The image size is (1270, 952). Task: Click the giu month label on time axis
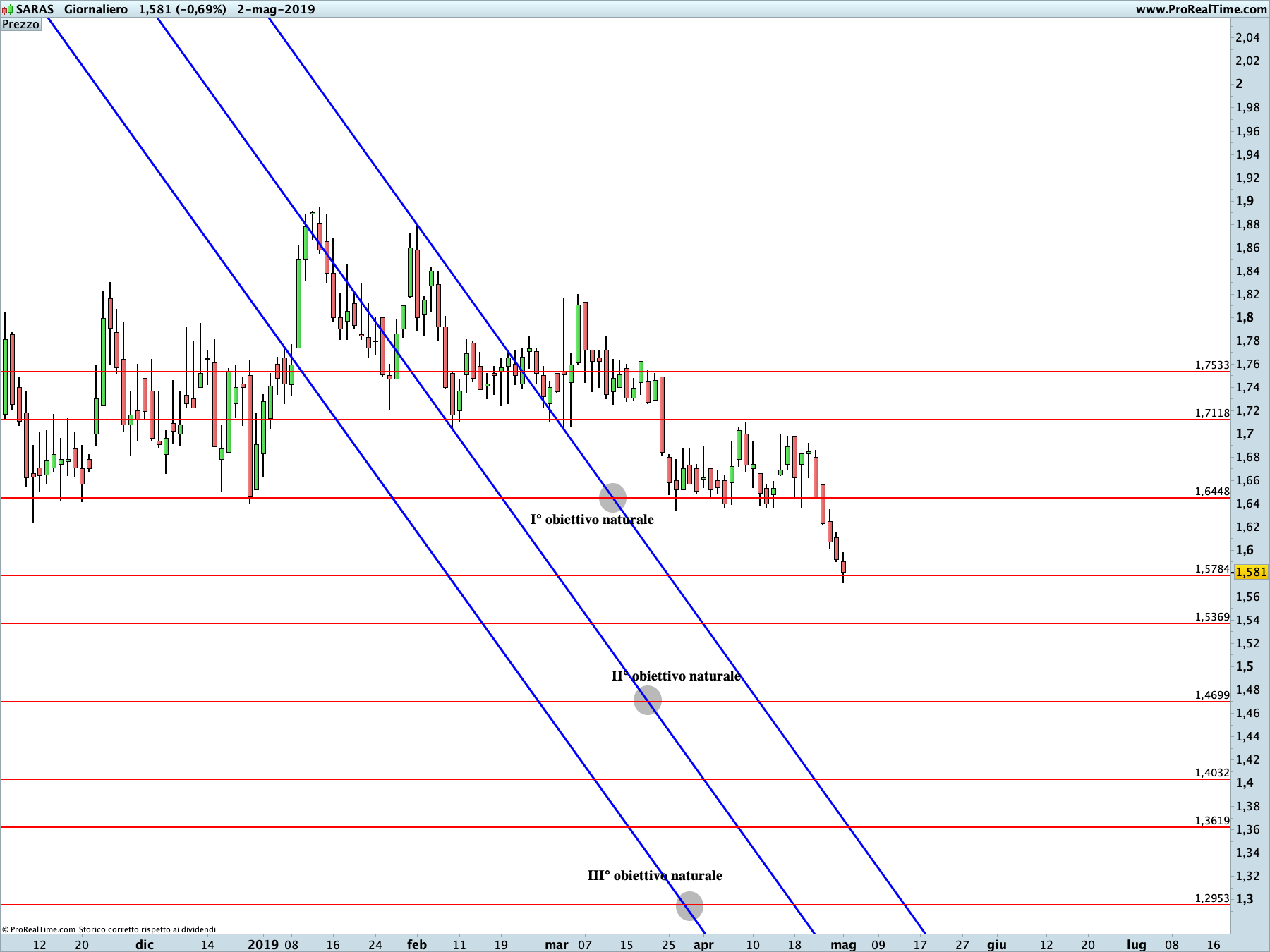pos(997,945)
